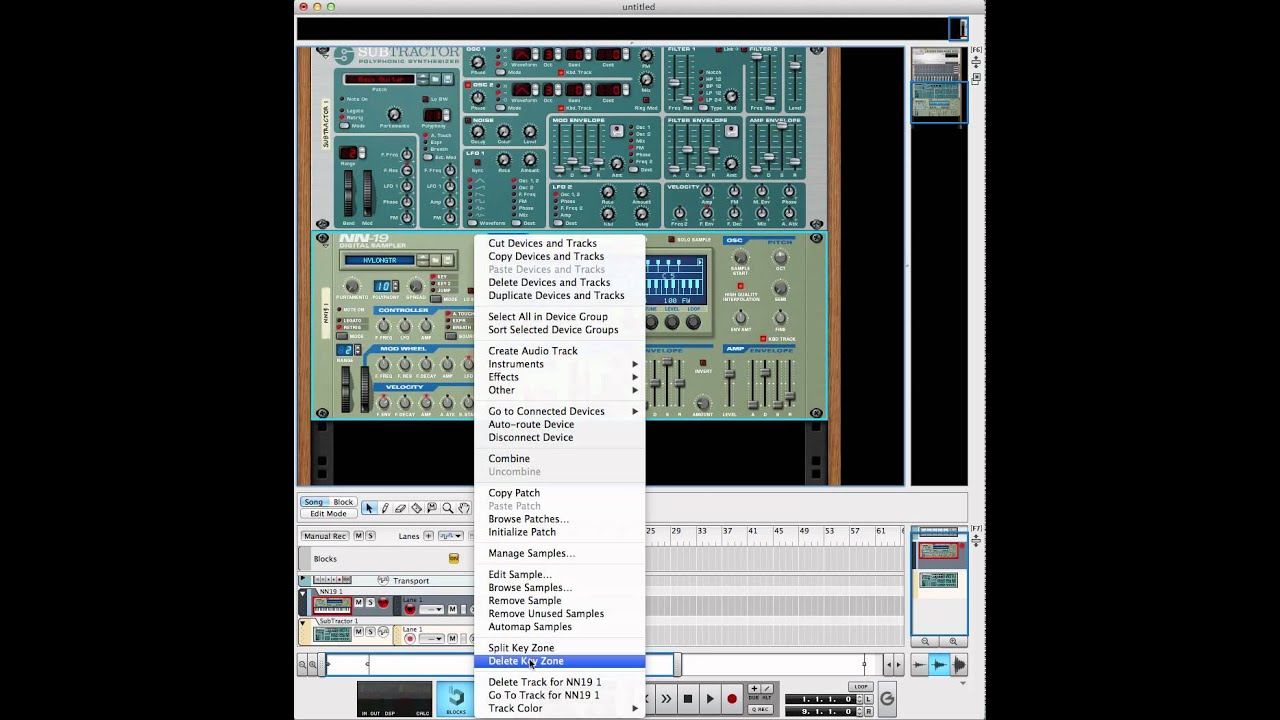The height and width of the screenshot is (720, 1280).
Task: Click the red Record button in transport
Action: [732, 699]
